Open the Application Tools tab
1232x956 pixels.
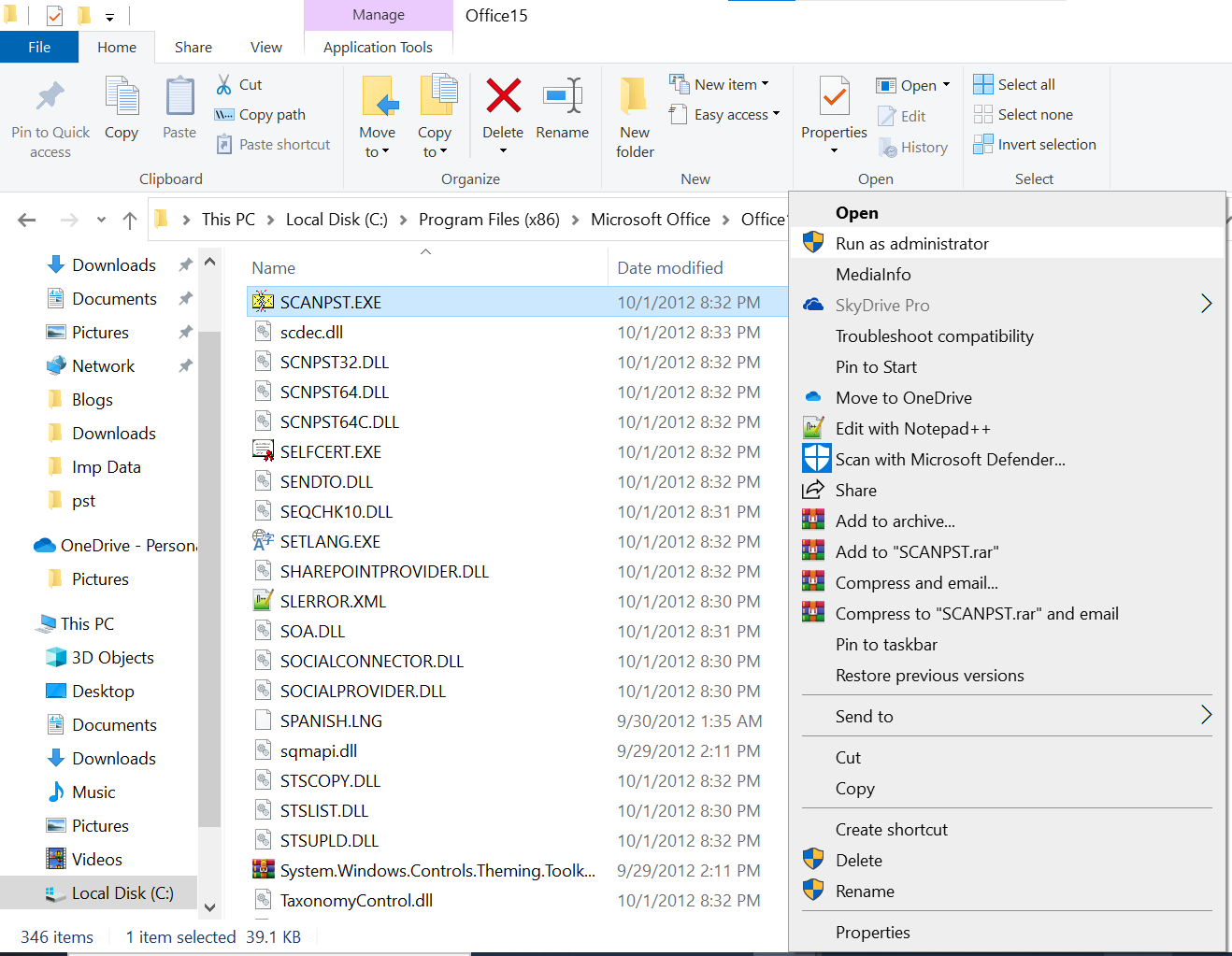coord(378,47)
